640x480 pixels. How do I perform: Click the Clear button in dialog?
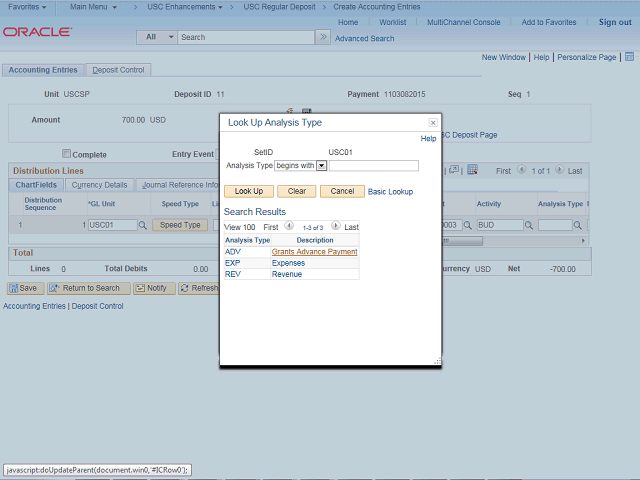pos(297,191)
